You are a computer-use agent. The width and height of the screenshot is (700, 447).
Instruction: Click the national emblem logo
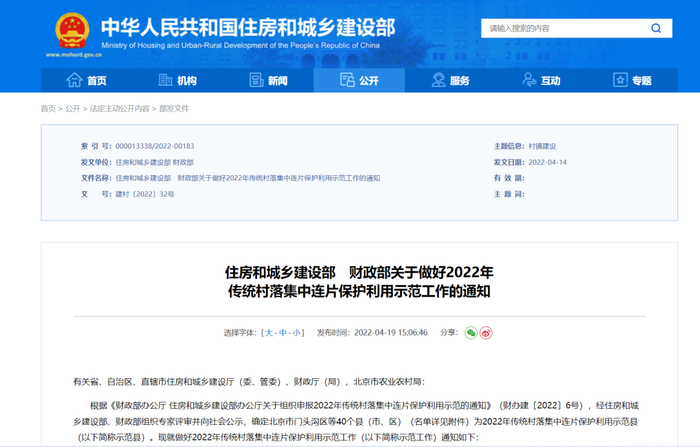click(x=72, y=30)
